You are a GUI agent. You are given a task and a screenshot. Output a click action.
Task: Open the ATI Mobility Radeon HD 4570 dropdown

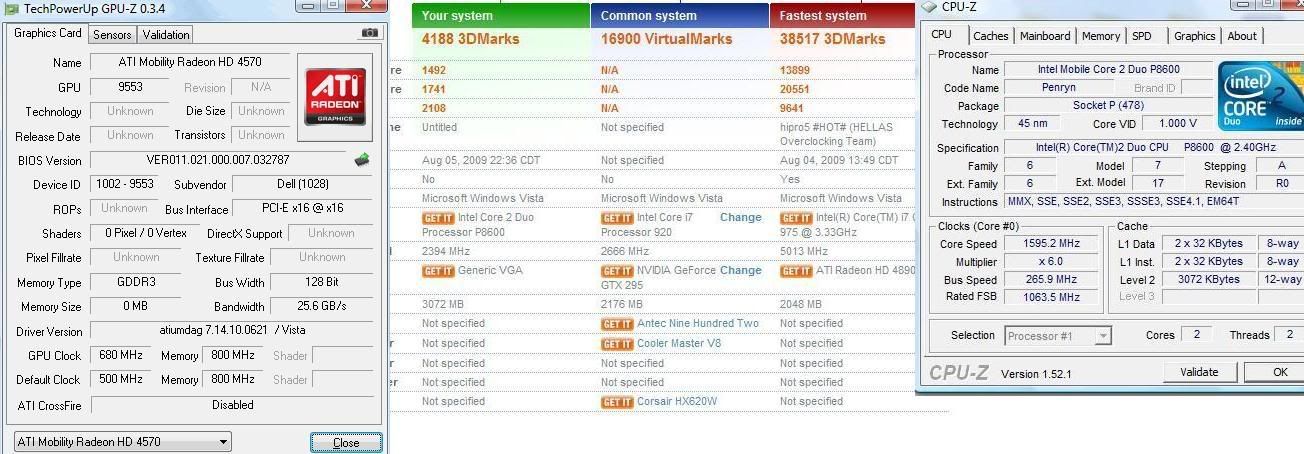pyautogui.click(x=123, y=441)
